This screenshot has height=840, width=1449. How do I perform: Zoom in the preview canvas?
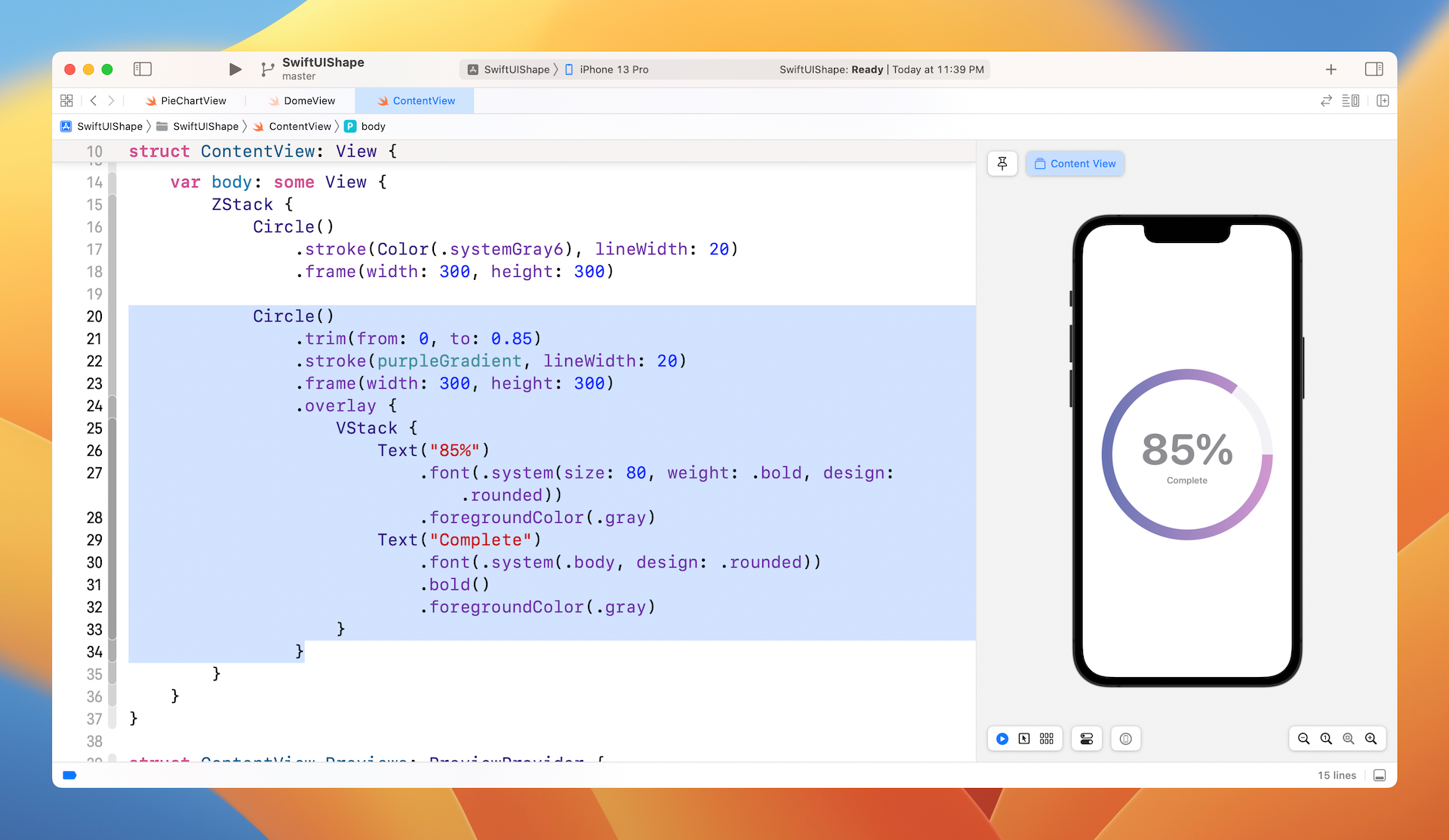[1371, 739]
